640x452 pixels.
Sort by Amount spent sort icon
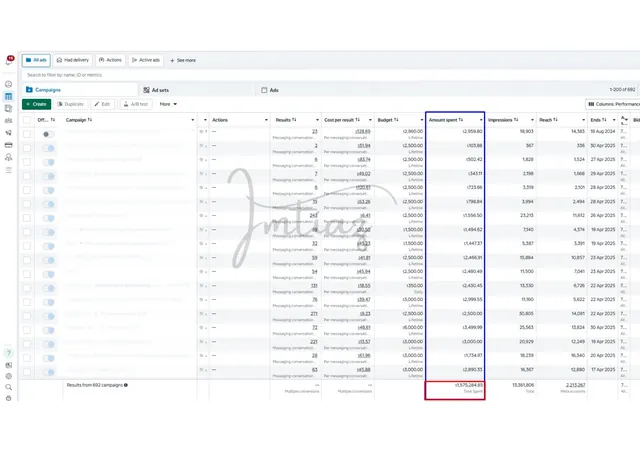click(x=461, y=120)
